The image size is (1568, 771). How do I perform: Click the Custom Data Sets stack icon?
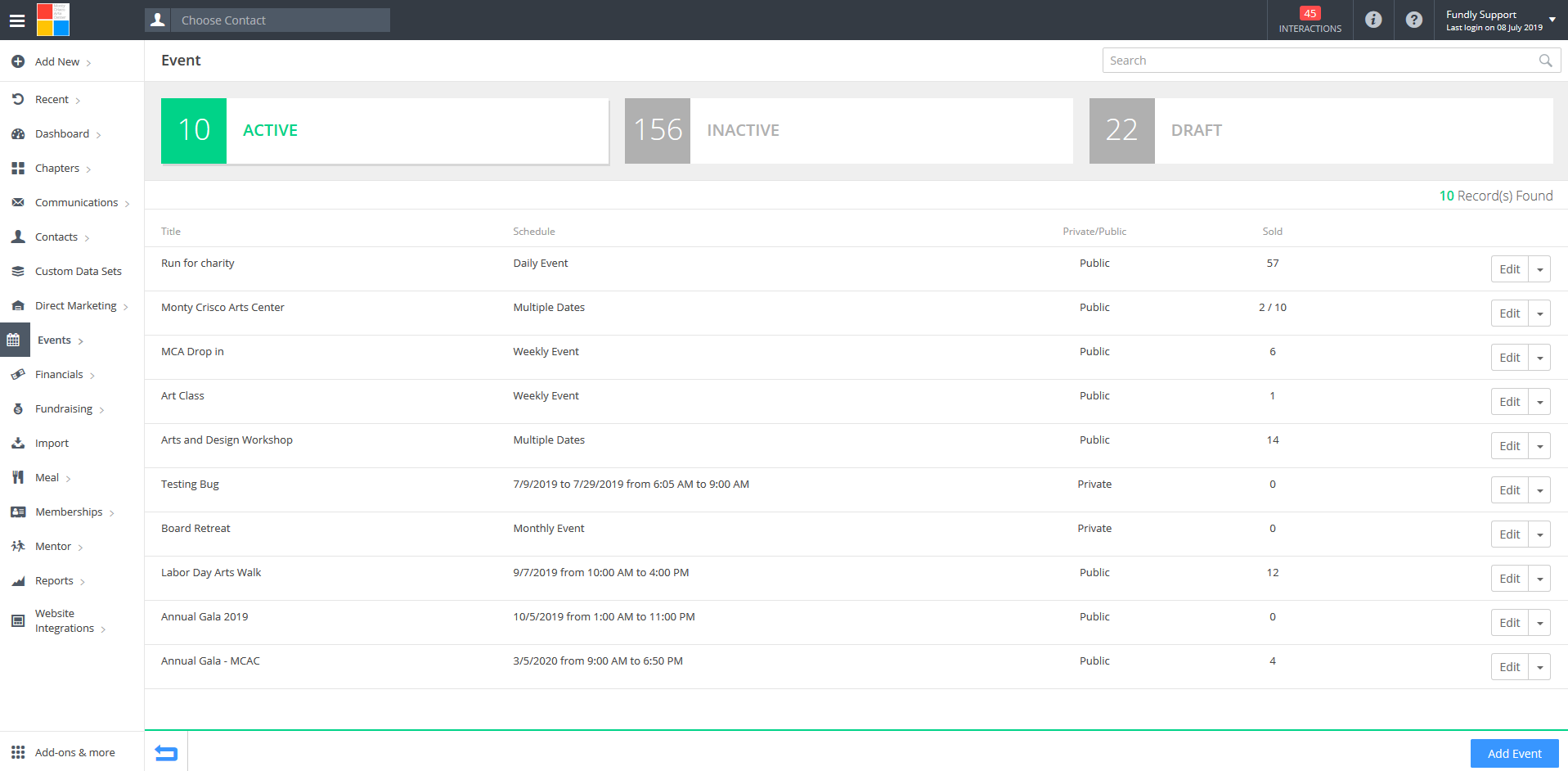click(18, 271)
